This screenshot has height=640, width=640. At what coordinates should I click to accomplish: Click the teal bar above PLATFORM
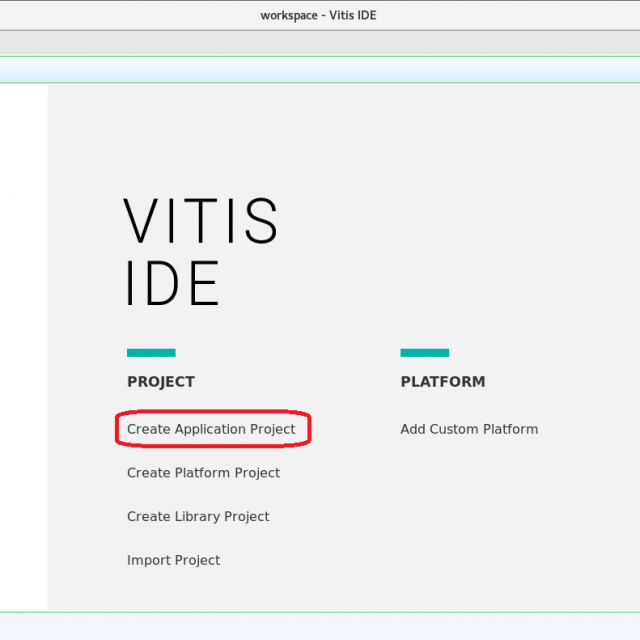pos(424,353)
